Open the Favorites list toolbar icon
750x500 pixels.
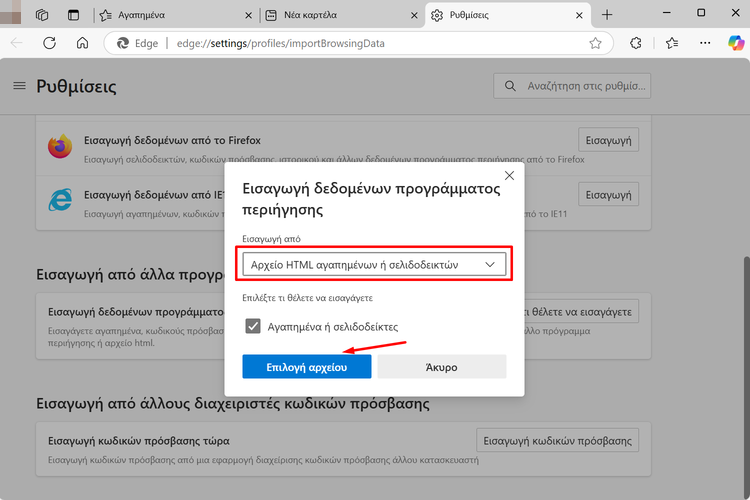pos(672,44)
